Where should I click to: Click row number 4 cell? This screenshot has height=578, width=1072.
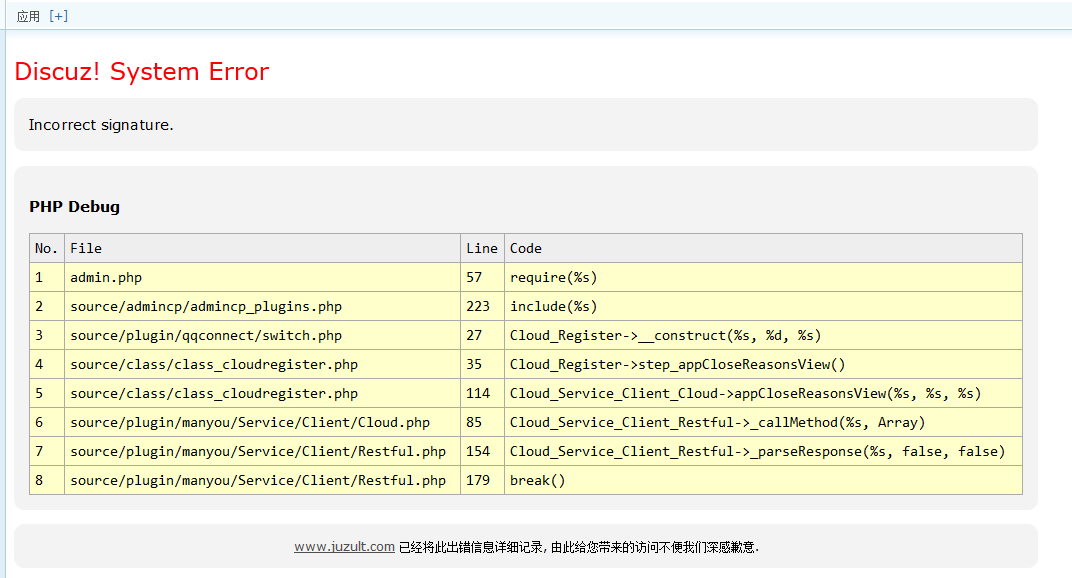pos(47,365)
